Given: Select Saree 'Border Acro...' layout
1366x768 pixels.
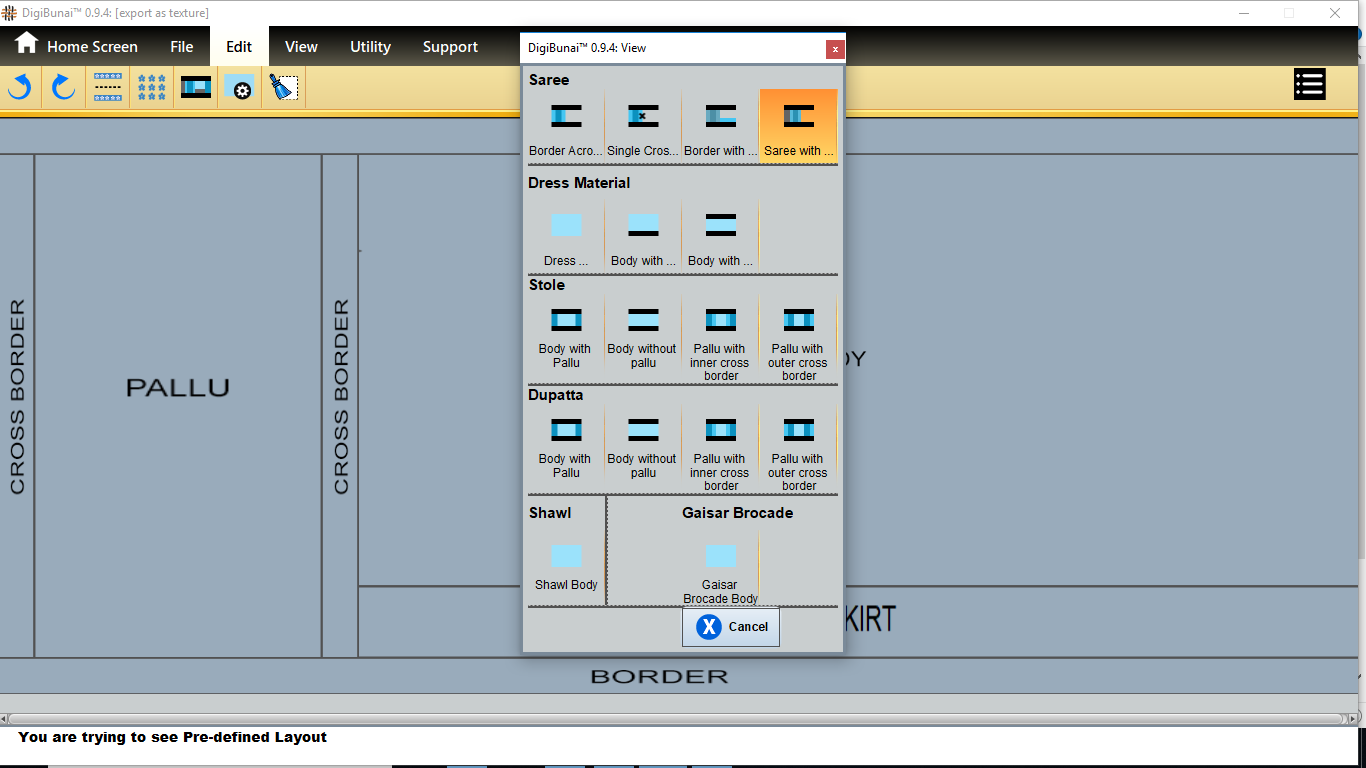Looking at the screenshot, I should [x=566, y=127].
